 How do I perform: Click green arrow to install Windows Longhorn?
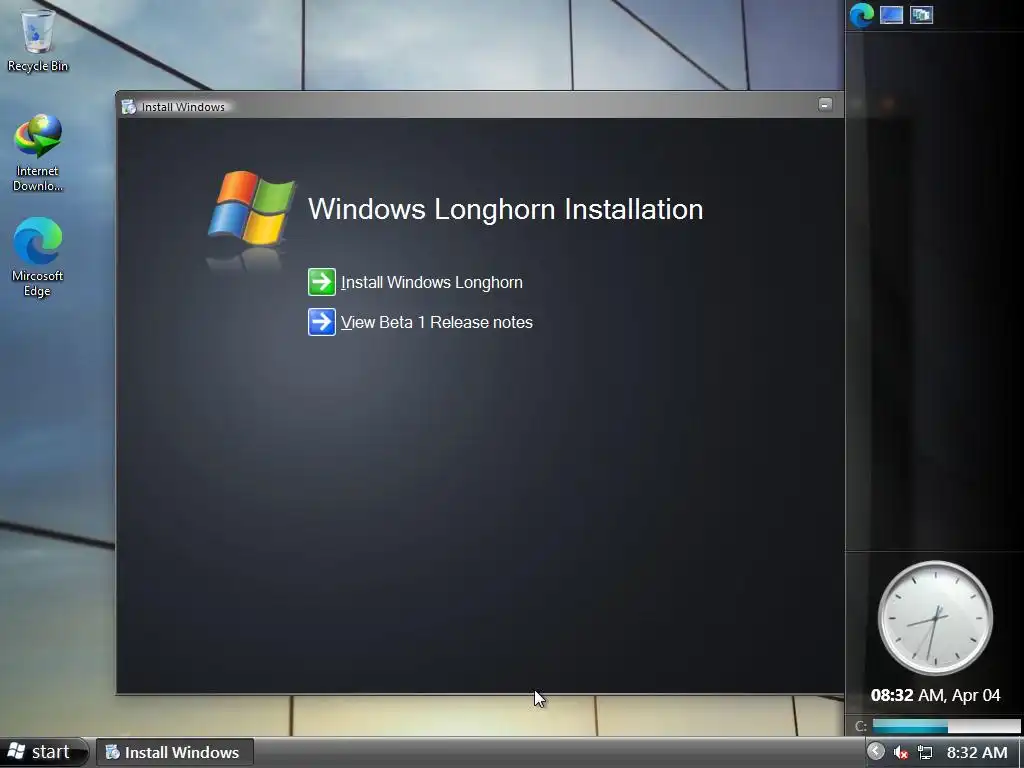(x=322, y=282)
